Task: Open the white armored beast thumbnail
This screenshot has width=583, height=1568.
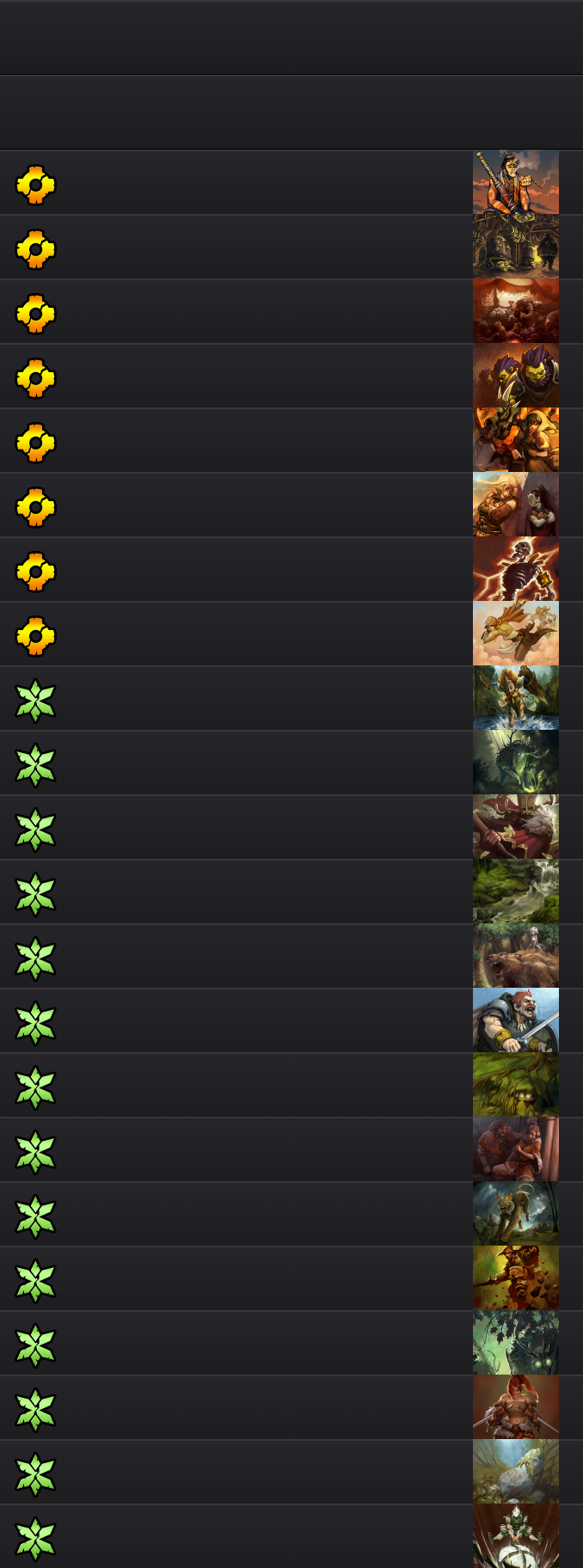Action: (516, 1472)
